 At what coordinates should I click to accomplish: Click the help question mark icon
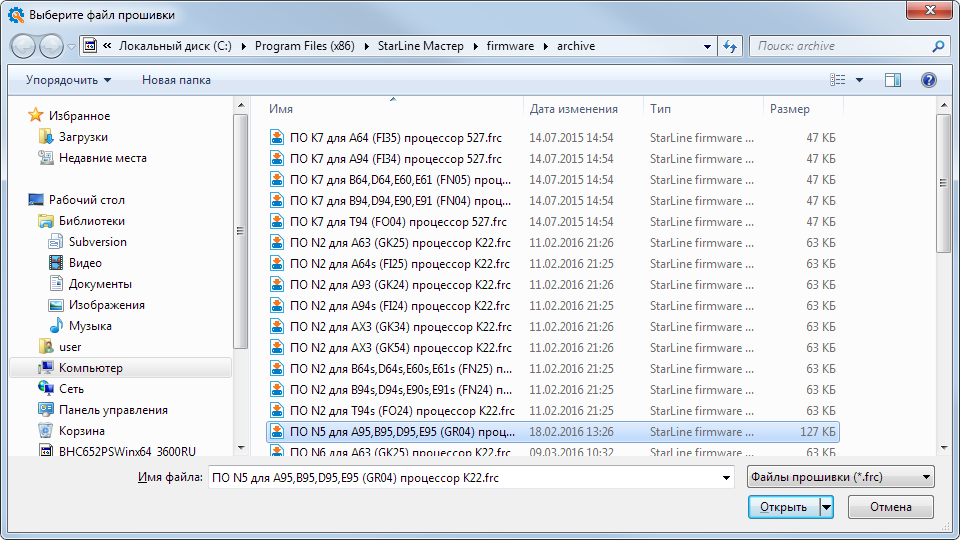(x=928, y=80)
